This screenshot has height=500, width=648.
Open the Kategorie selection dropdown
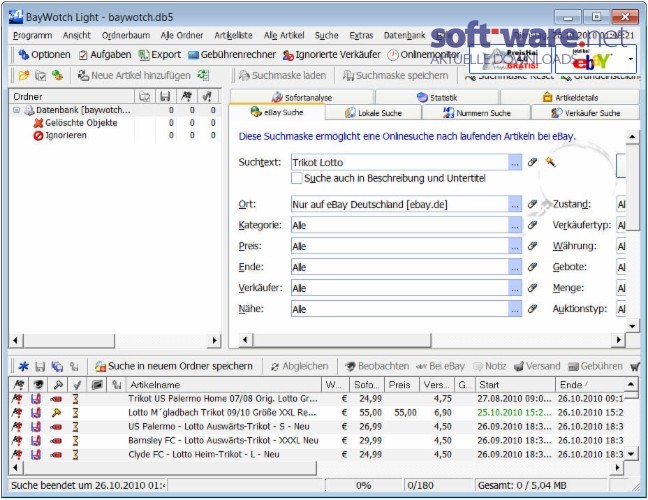515,225
